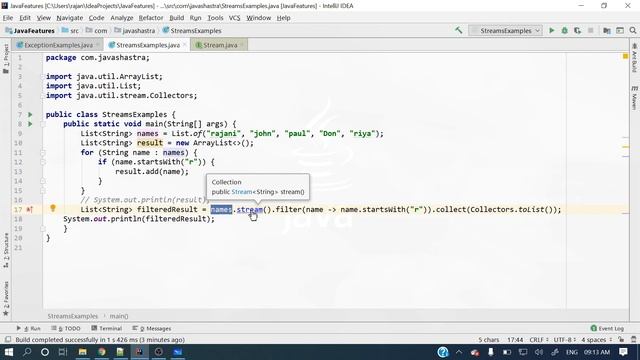This screenshot has height=360, width=640.
Task: Click the yellow intention lightbulb on line 17
Action: (53, 209)
